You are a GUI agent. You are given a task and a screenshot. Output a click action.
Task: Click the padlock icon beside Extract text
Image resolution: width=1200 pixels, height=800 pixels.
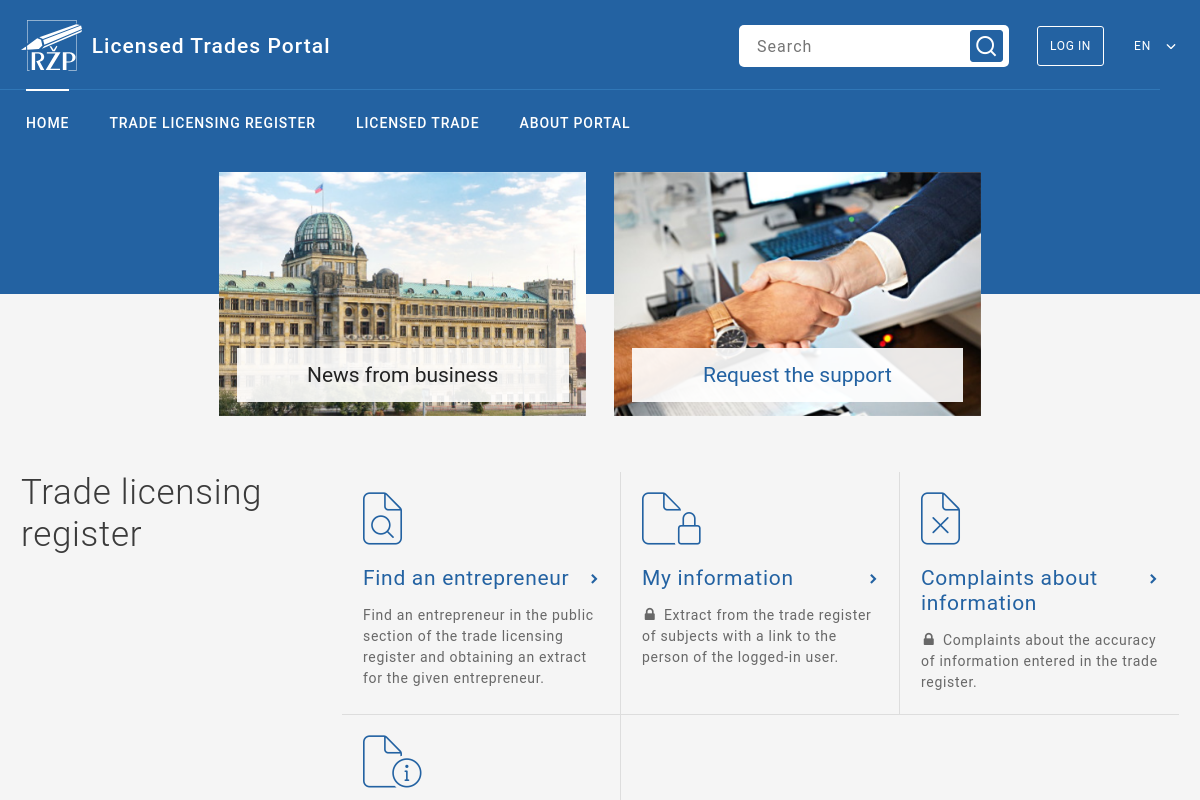[x=650, y=615]
